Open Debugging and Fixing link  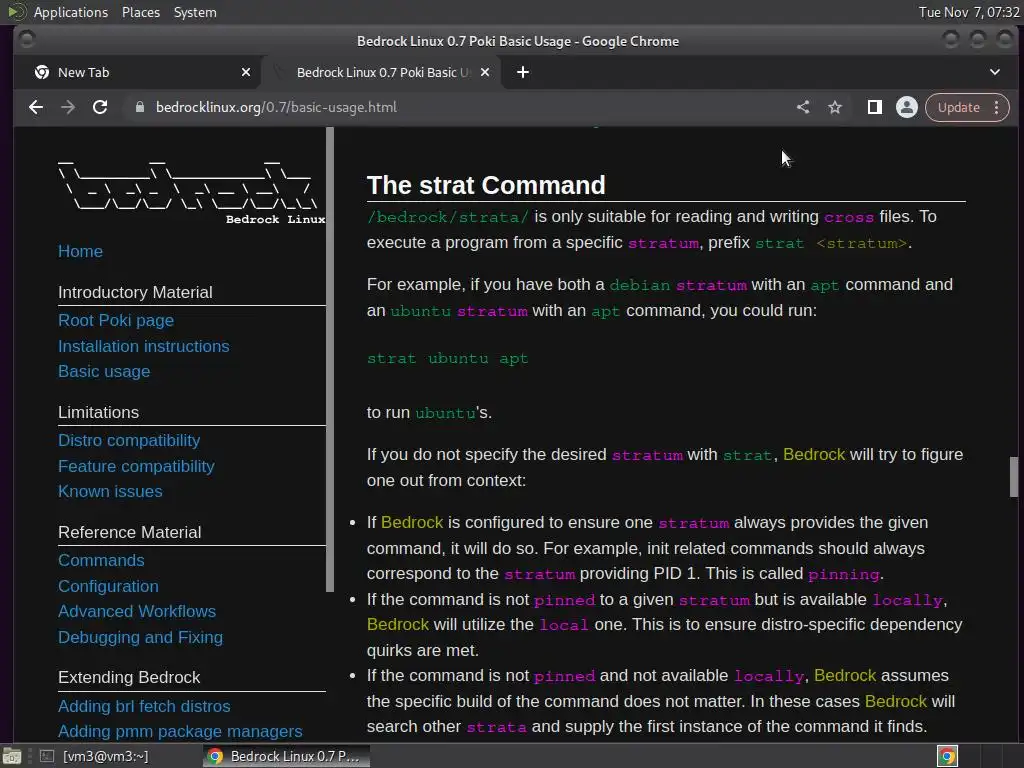140,637
